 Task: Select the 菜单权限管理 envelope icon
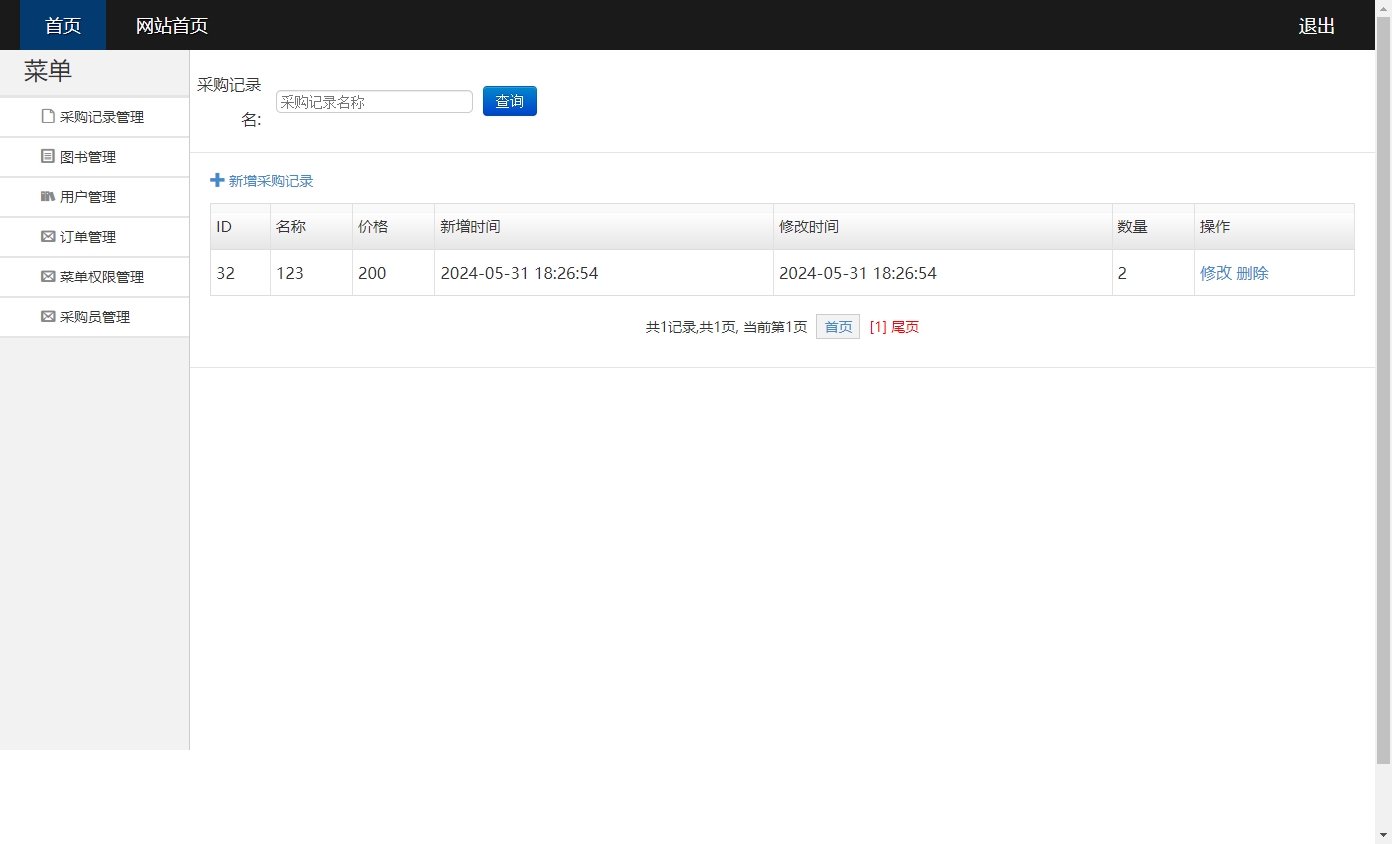[47, 276]
